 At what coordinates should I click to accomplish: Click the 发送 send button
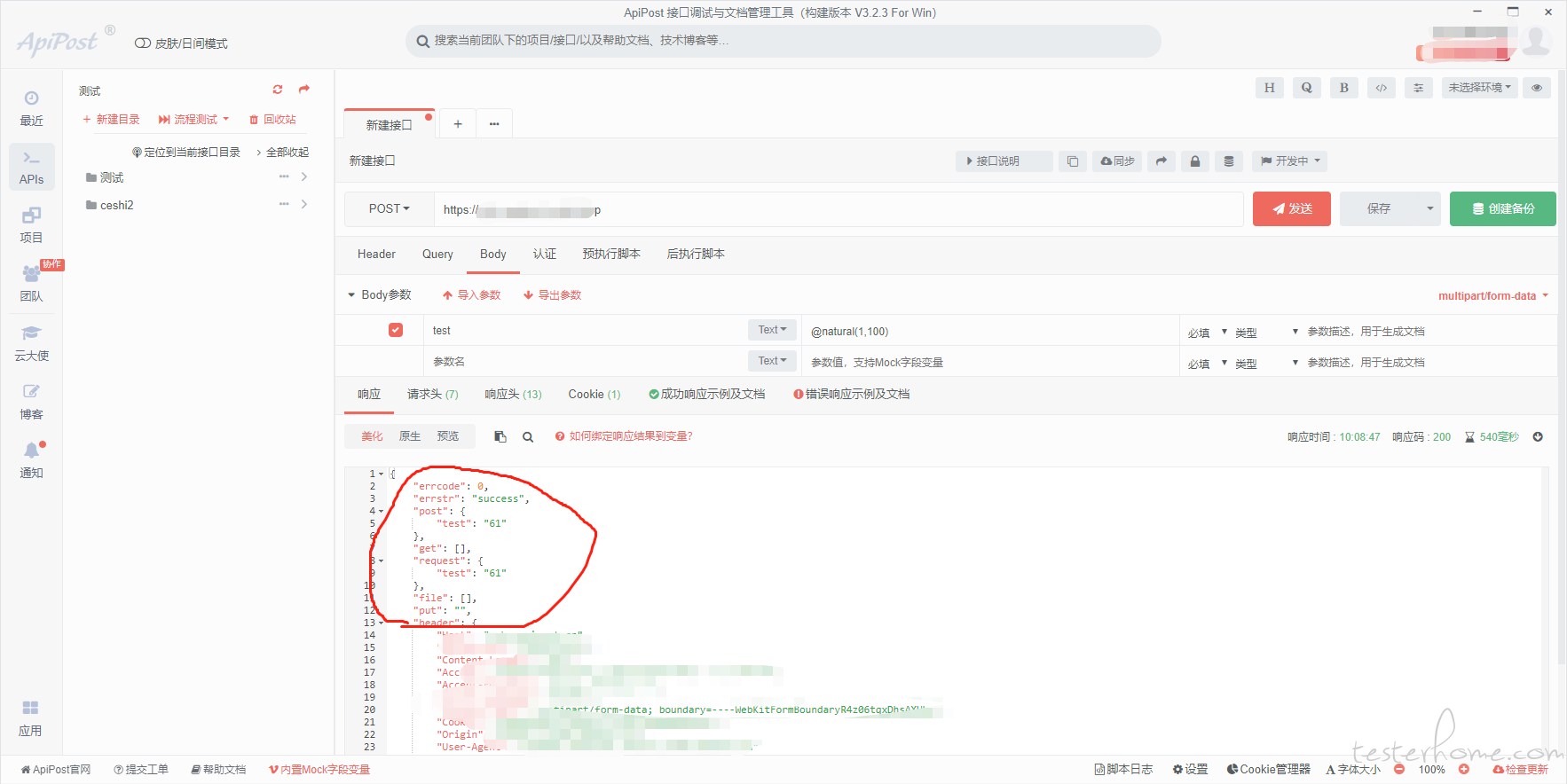point(1292,209)
